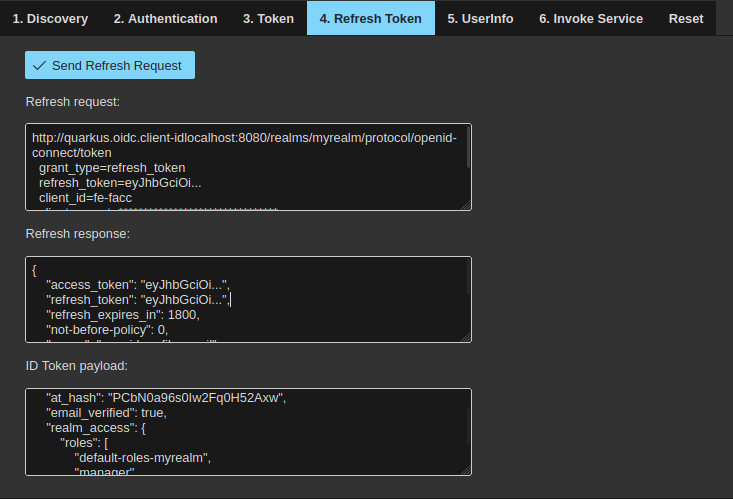Open the 5. UserInfo tab
This screenshot has width=733, height=499.
480,18
